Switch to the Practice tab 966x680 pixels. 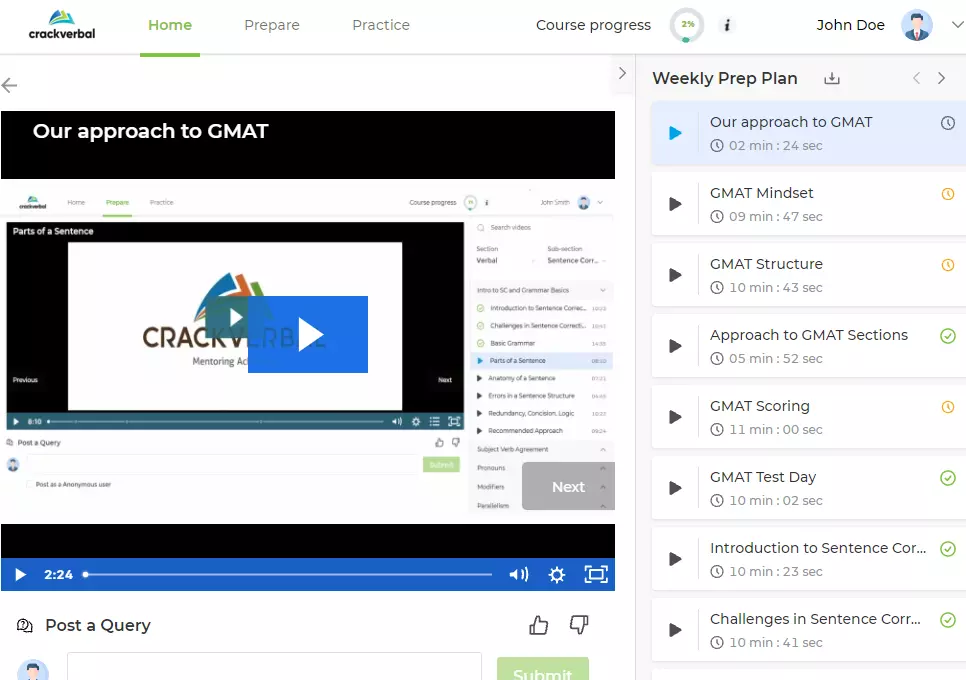click(x=381, y=25)
